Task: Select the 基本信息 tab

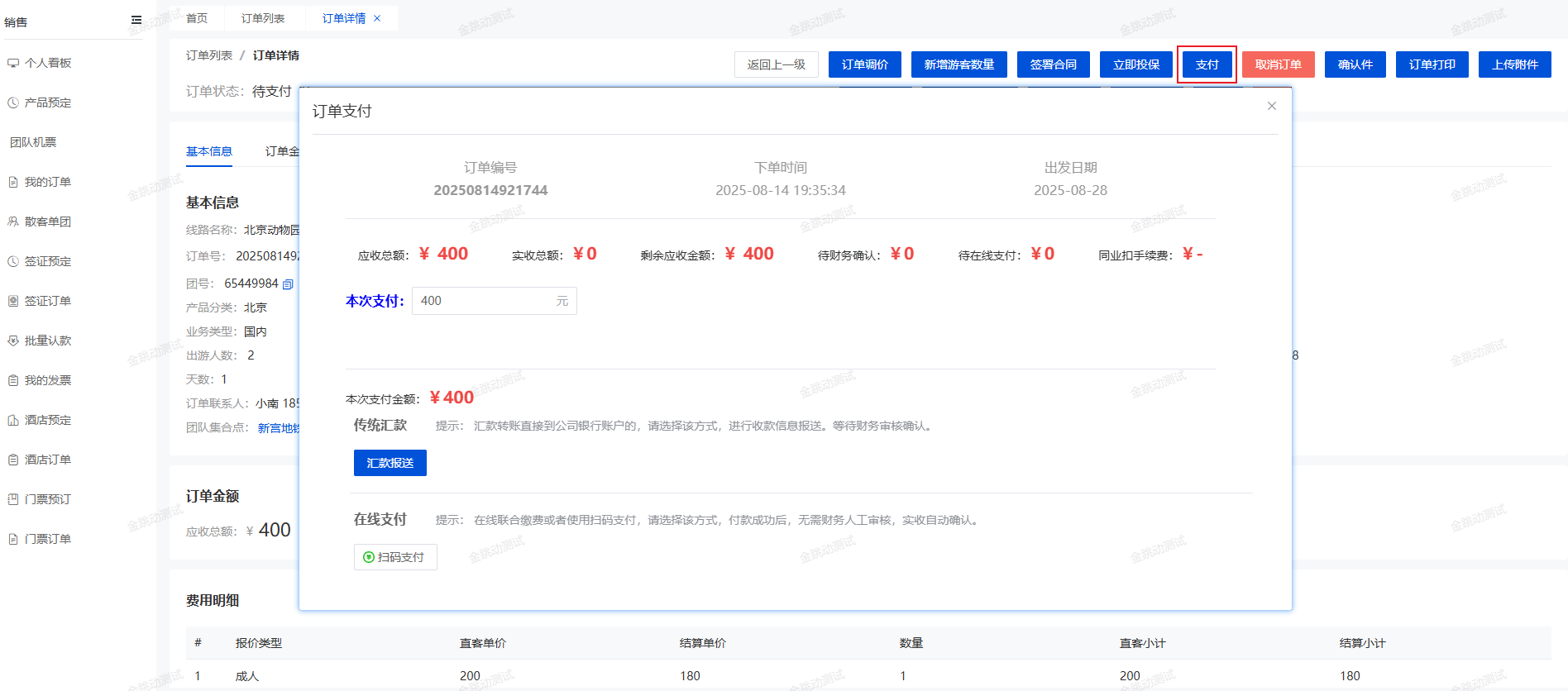Action: (209, 151)
